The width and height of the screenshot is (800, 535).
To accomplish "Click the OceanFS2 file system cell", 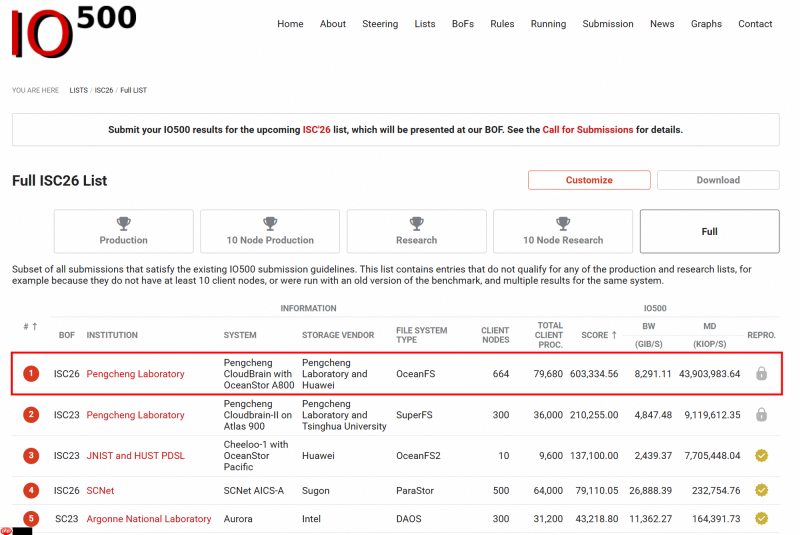I will click(x=418, y=455).
